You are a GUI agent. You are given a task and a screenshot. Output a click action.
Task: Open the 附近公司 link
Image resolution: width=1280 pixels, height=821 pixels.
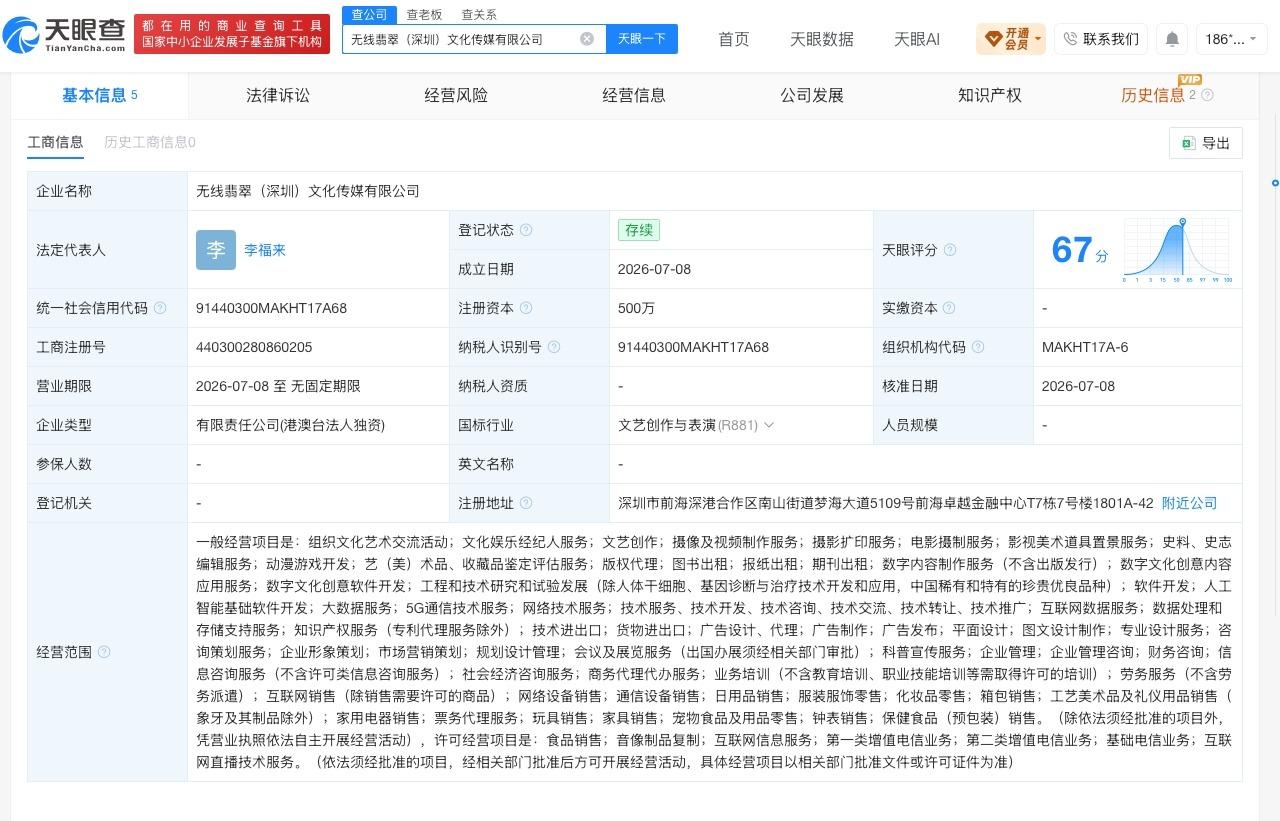pos(1189,503)
